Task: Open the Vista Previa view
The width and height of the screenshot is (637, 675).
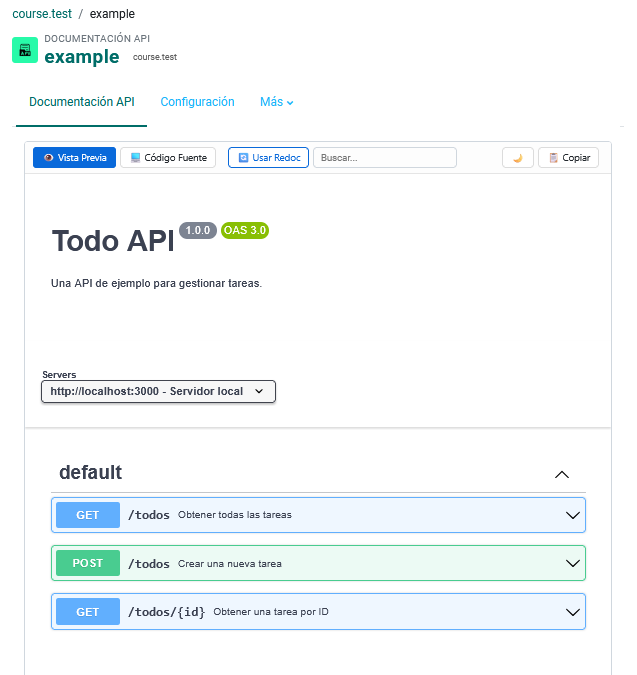Action: [x=74, y=158]
